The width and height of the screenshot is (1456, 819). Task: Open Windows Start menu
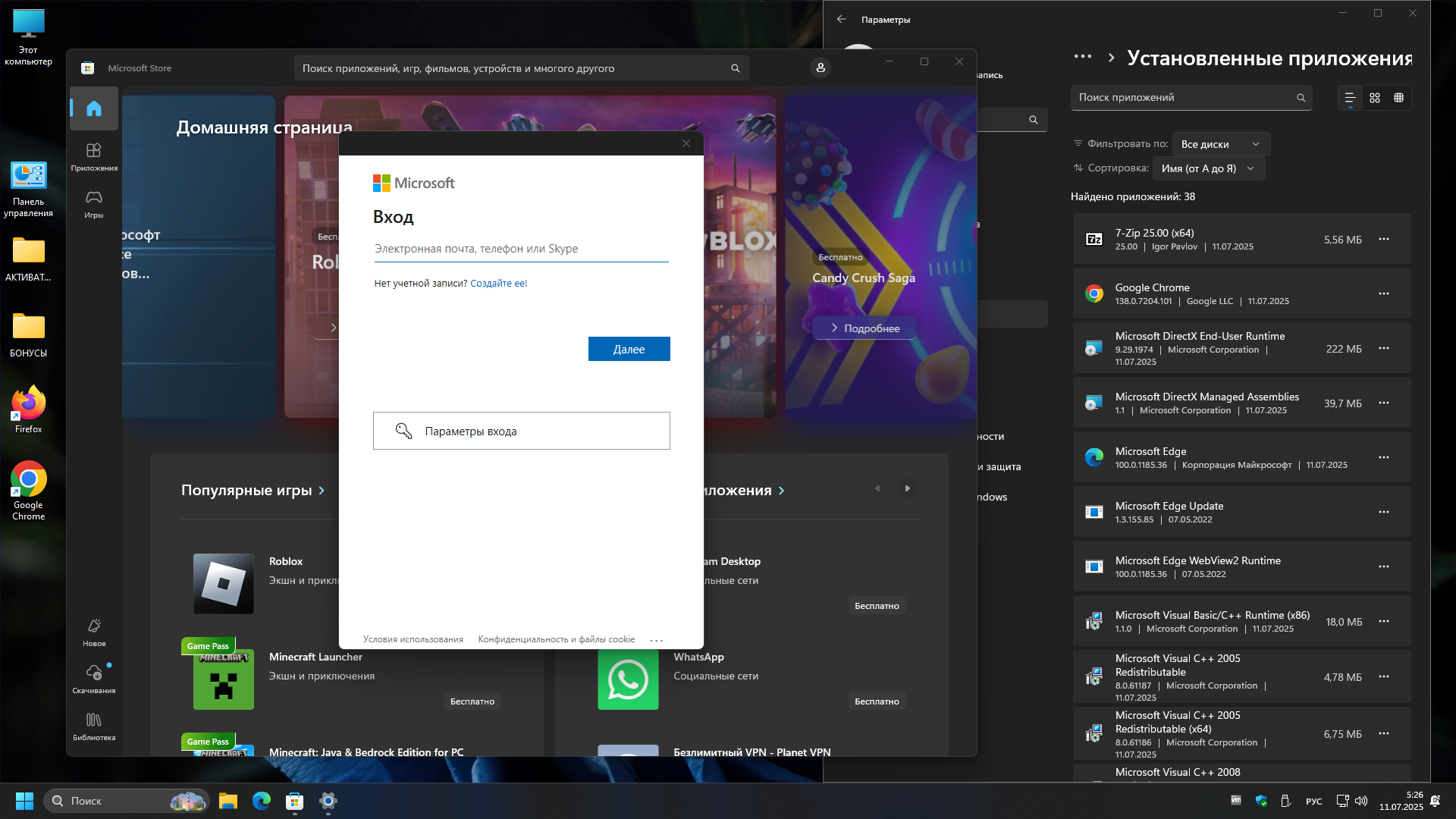click(x=24, y=801)
